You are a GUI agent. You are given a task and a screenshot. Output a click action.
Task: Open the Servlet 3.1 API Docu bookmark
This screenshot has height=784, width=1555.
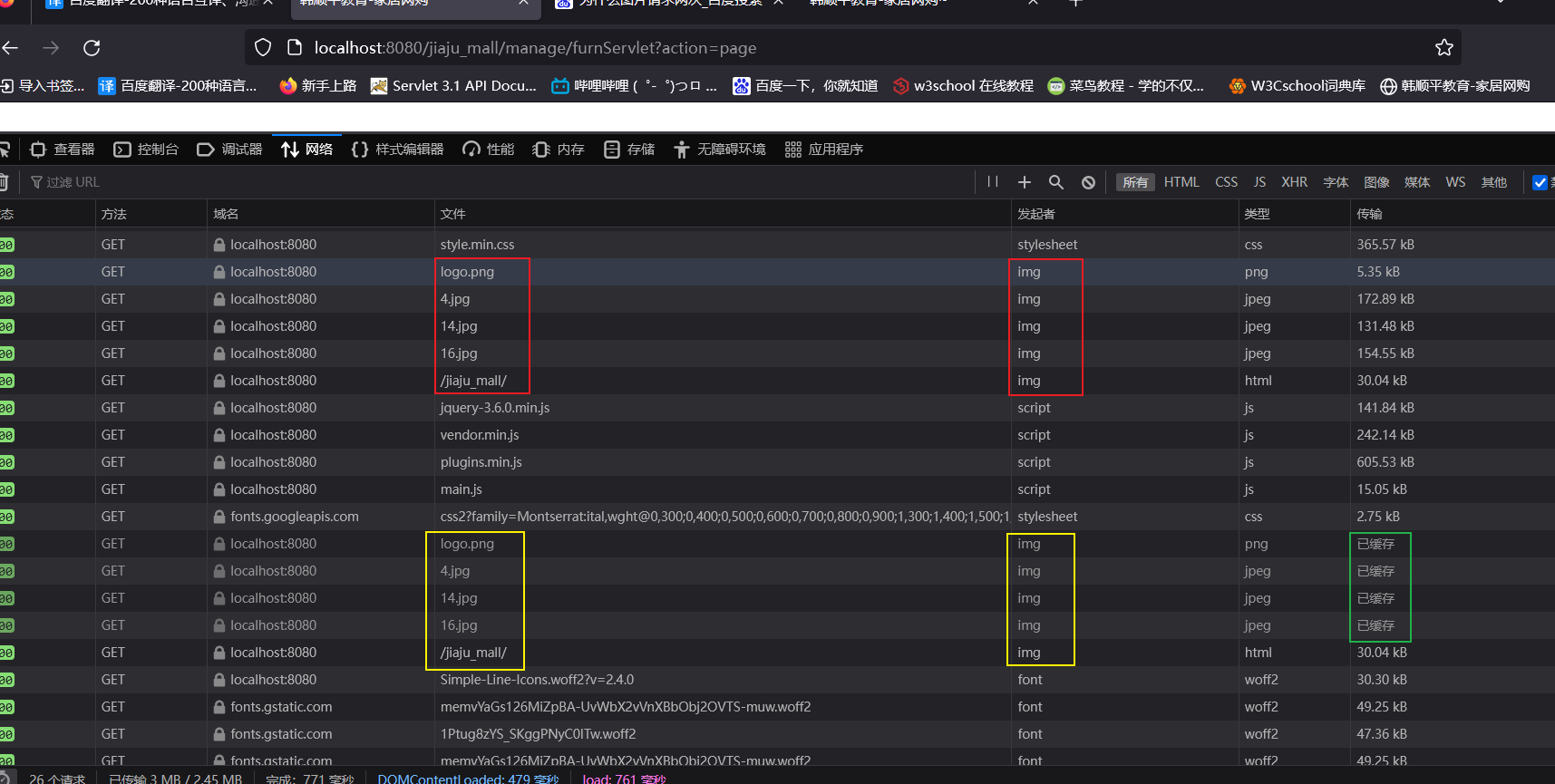click(x=454, y=86)
